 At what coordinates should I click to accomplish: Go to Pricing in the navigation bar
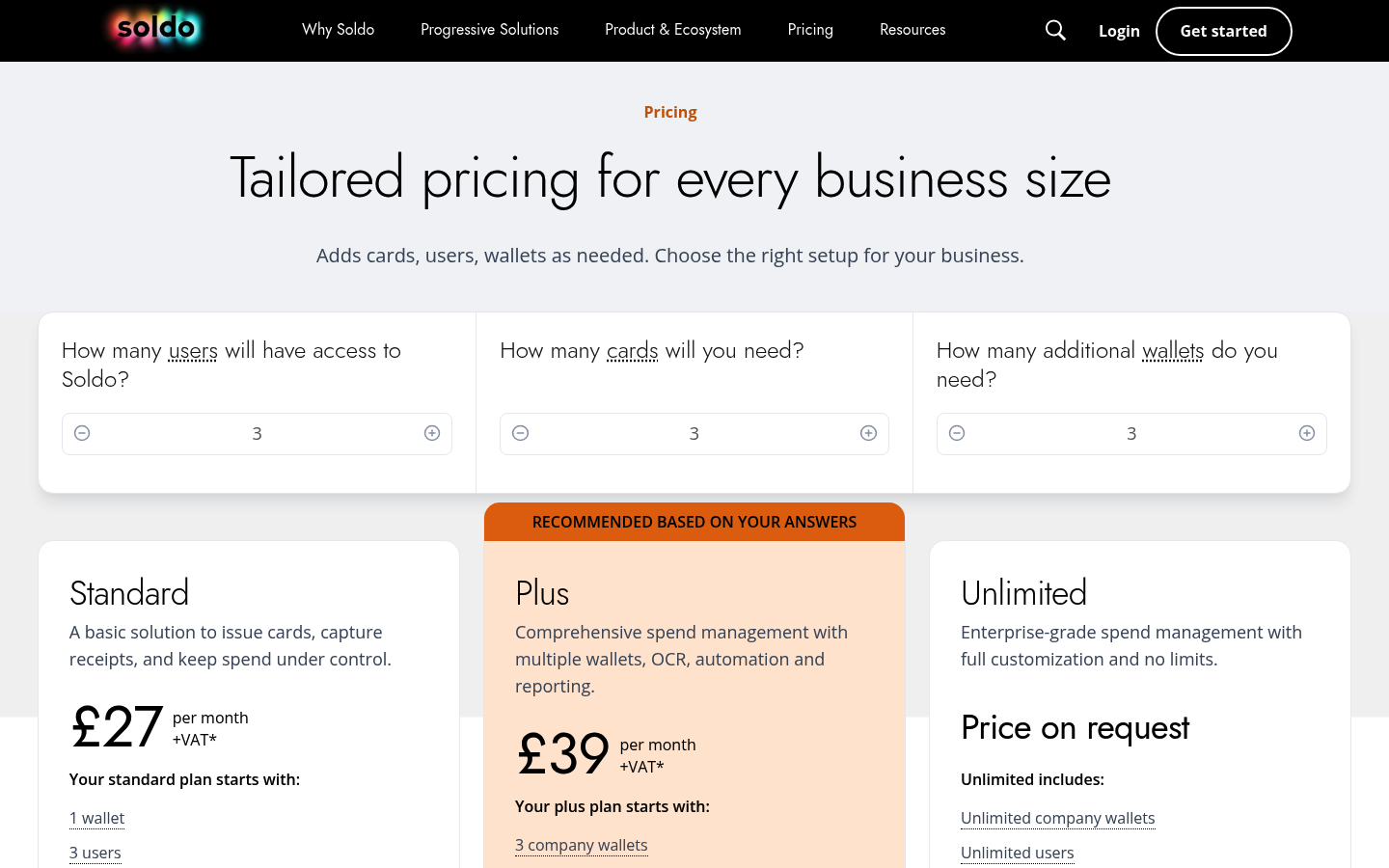pos(810,30)
